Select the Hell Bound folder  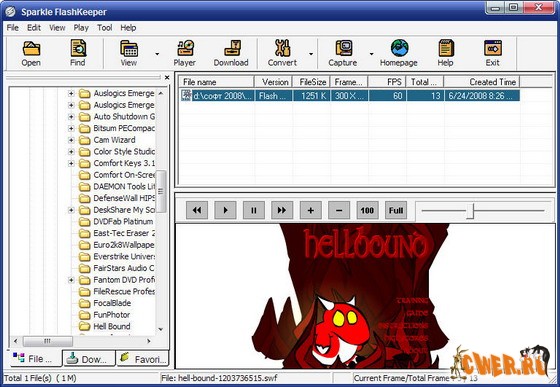coord(112,326)
